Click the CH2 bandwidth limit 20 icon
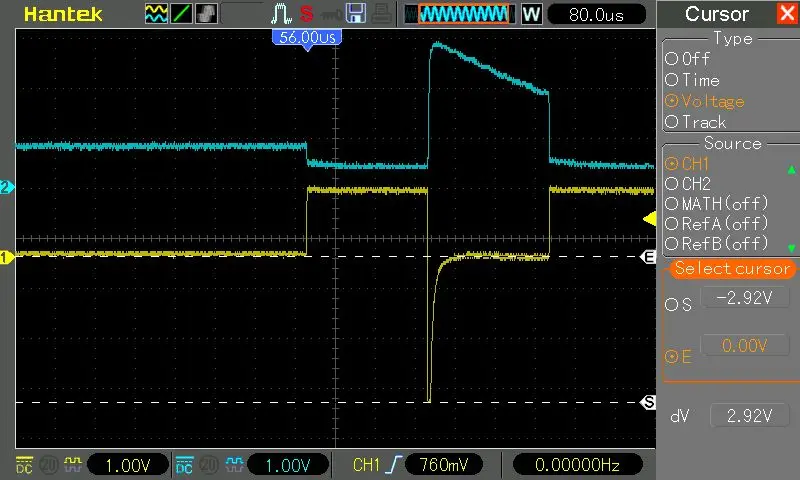Image resolution: width=800 pixels, height=480 pixels. point(209,465)
